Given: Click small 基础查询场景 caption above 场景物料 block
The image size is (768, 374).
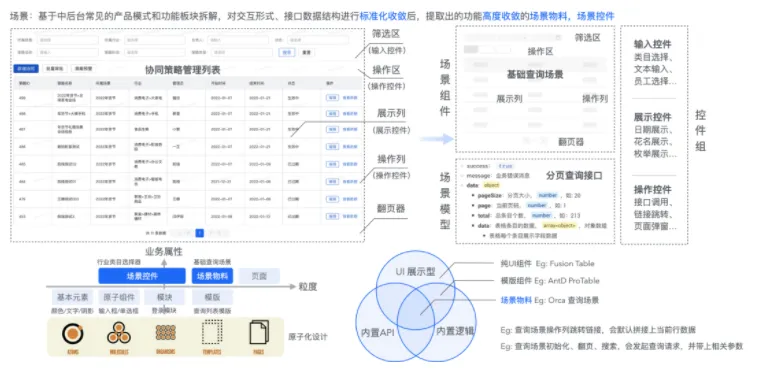Looking at the screenshot, I should pyautogui.click(x=212, y=262).
